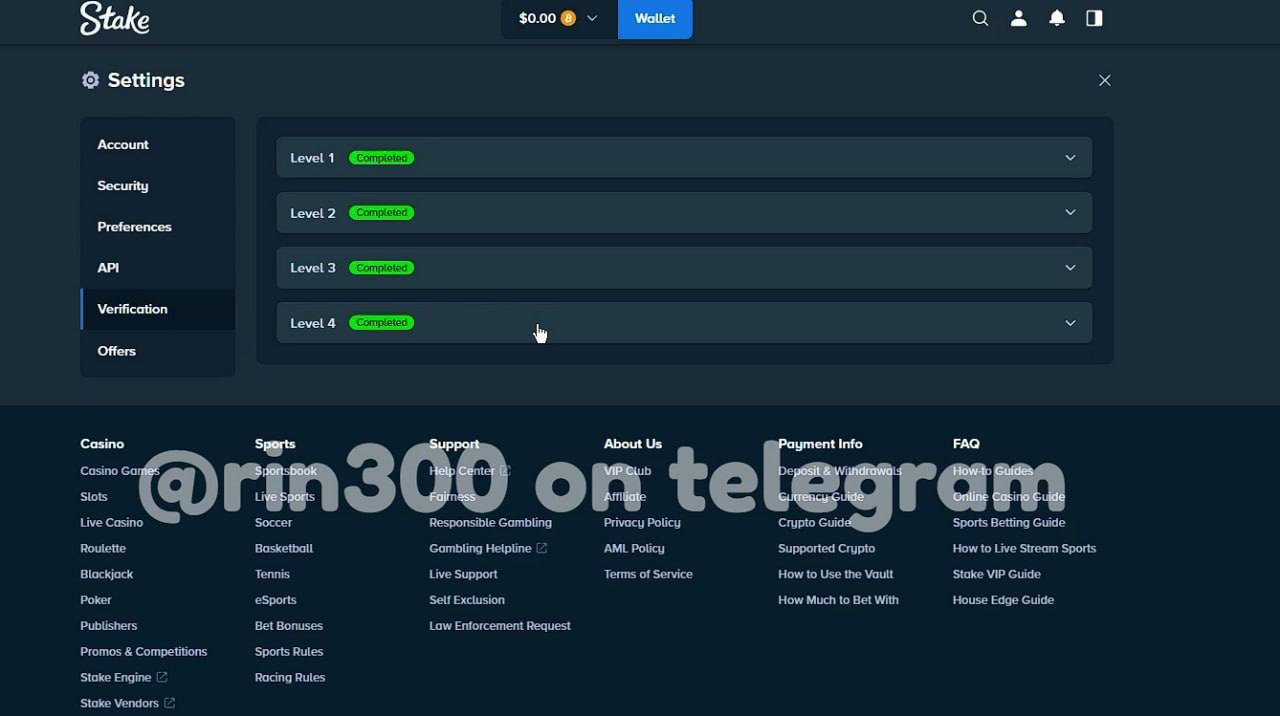1280x716 pixels.
Task: Expand the Level 3 chevron
Action: coord(1070,268)
